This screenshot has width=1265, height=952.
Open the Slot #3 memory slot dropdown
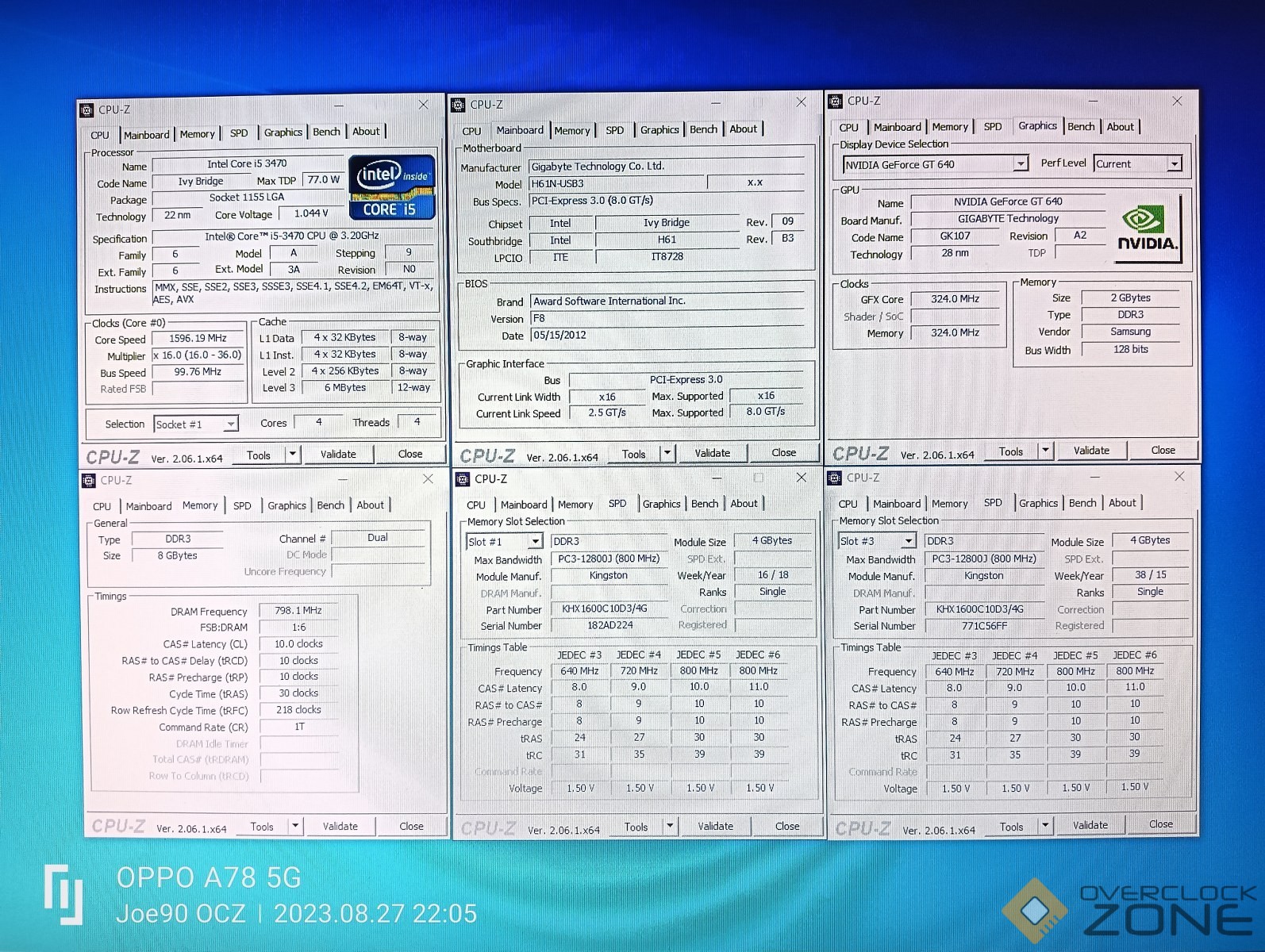click(x=909, y=541)
